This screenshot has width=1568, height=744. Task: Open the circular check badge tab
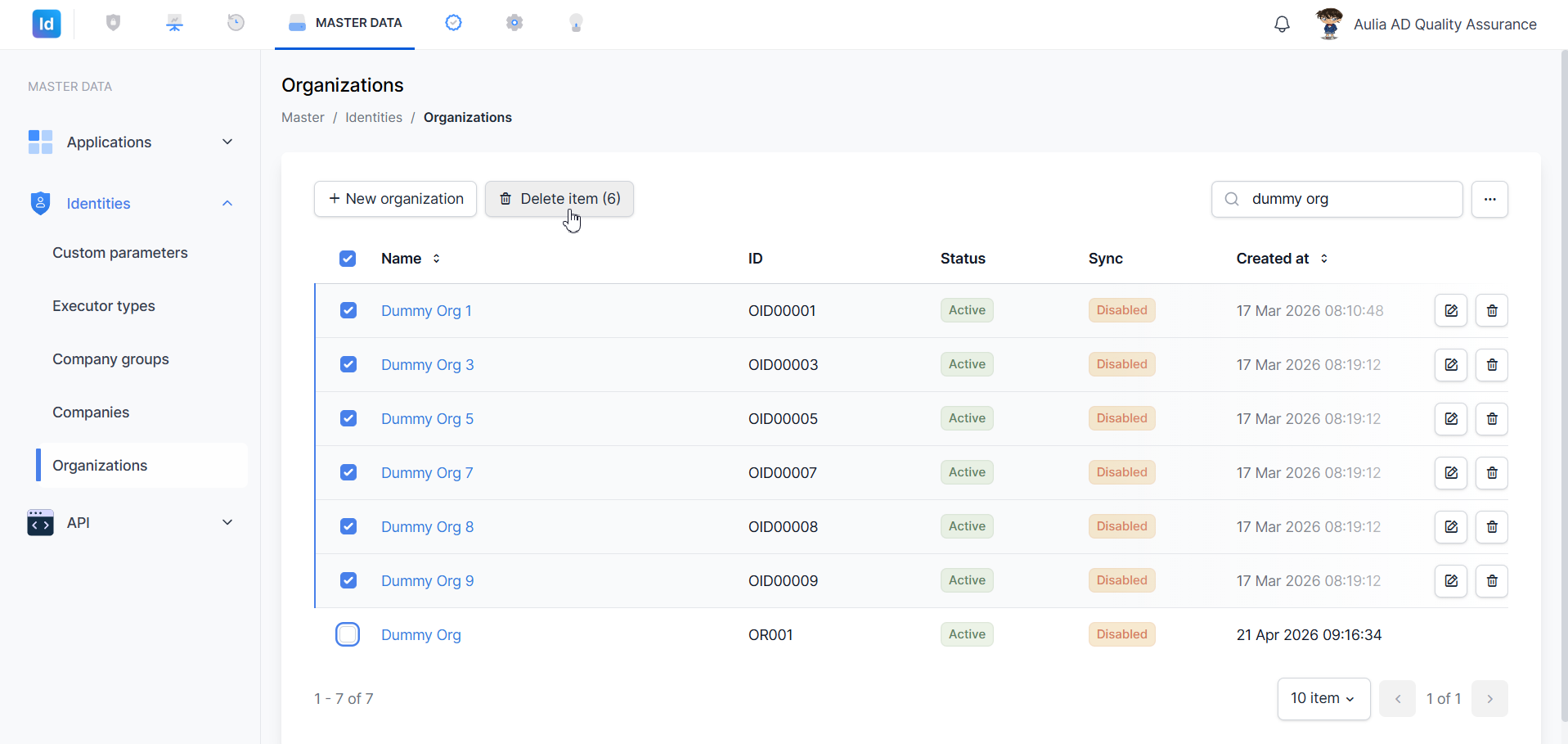(453, 23)
